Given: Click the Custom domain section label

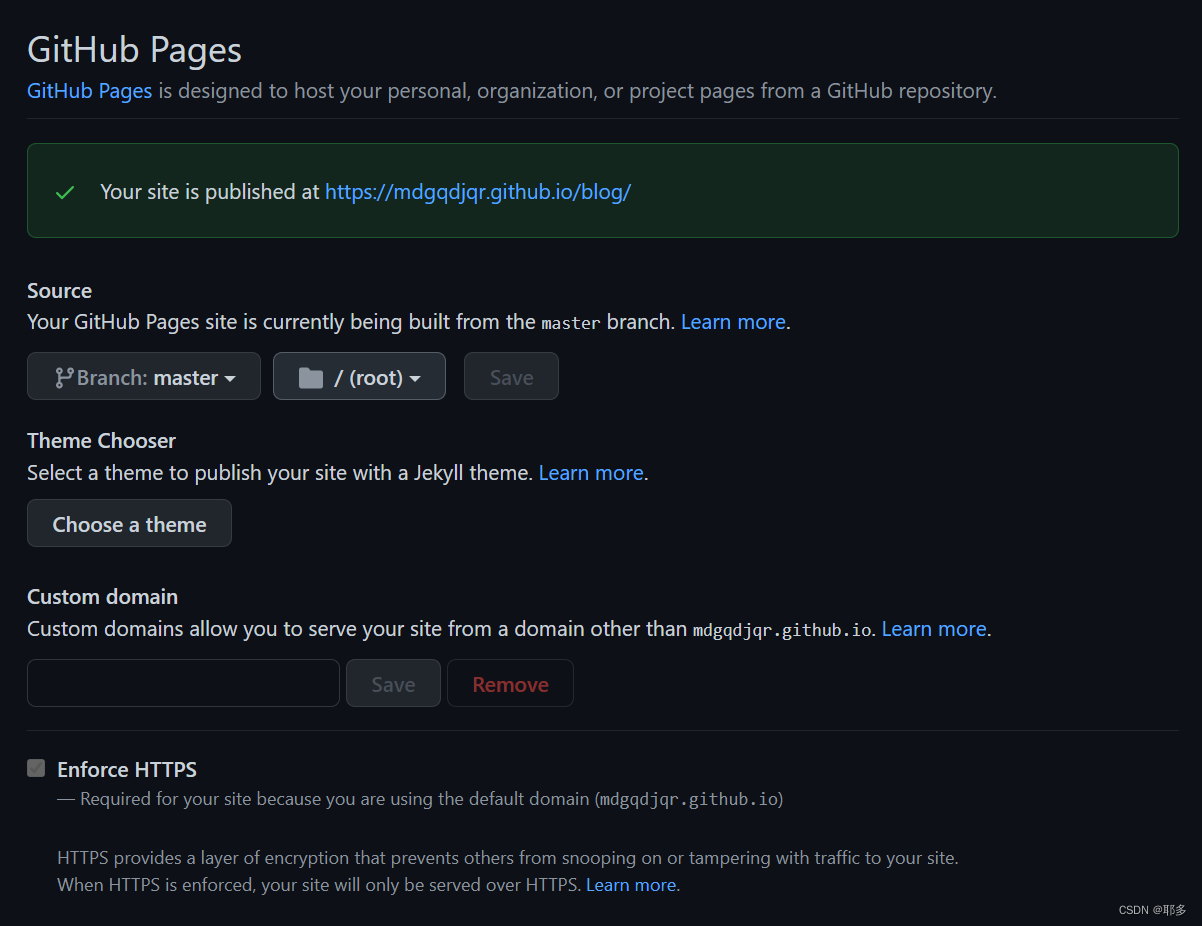Looking at the screenshot, I should (x=102, y=597).
